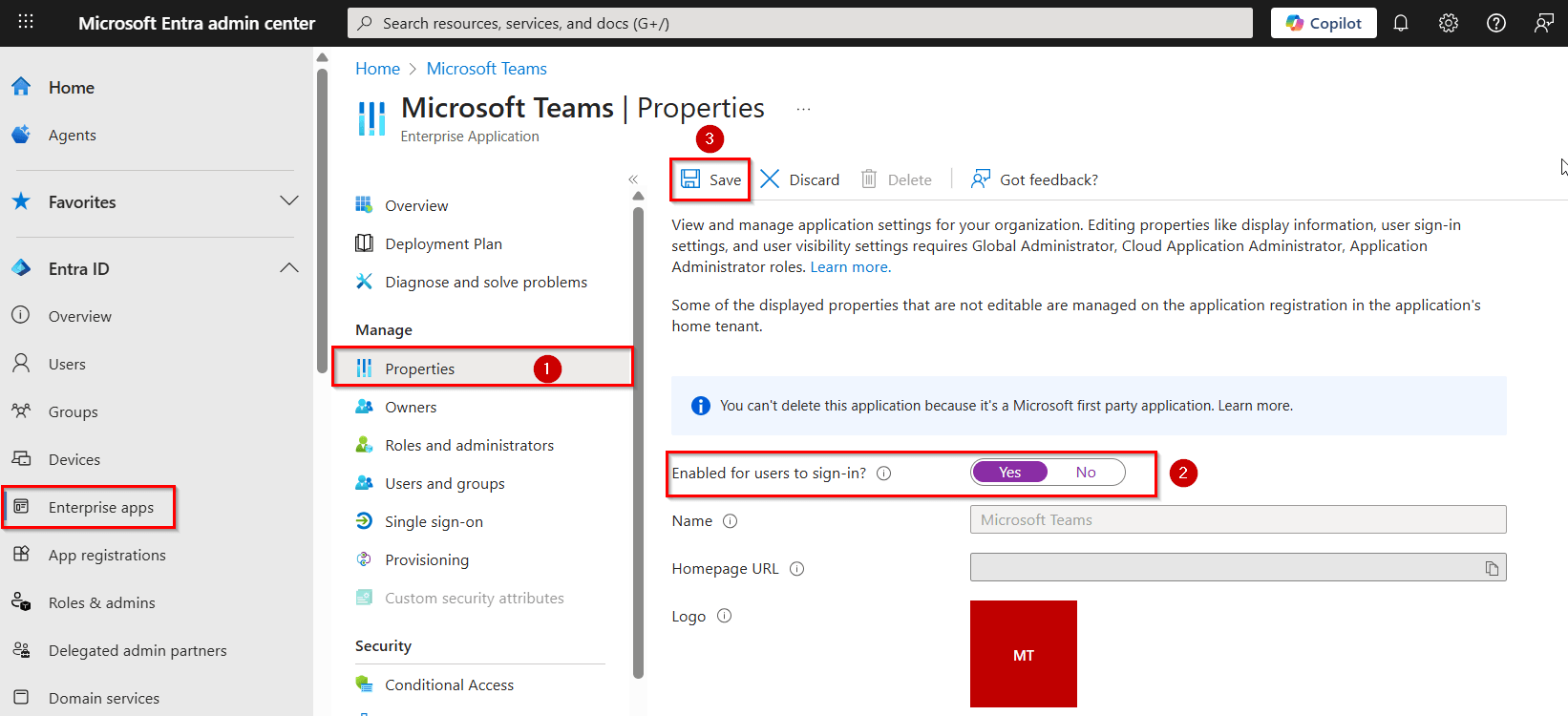Click the Delegated admin partners icon

pyautogui.click(x=21, y=650)
